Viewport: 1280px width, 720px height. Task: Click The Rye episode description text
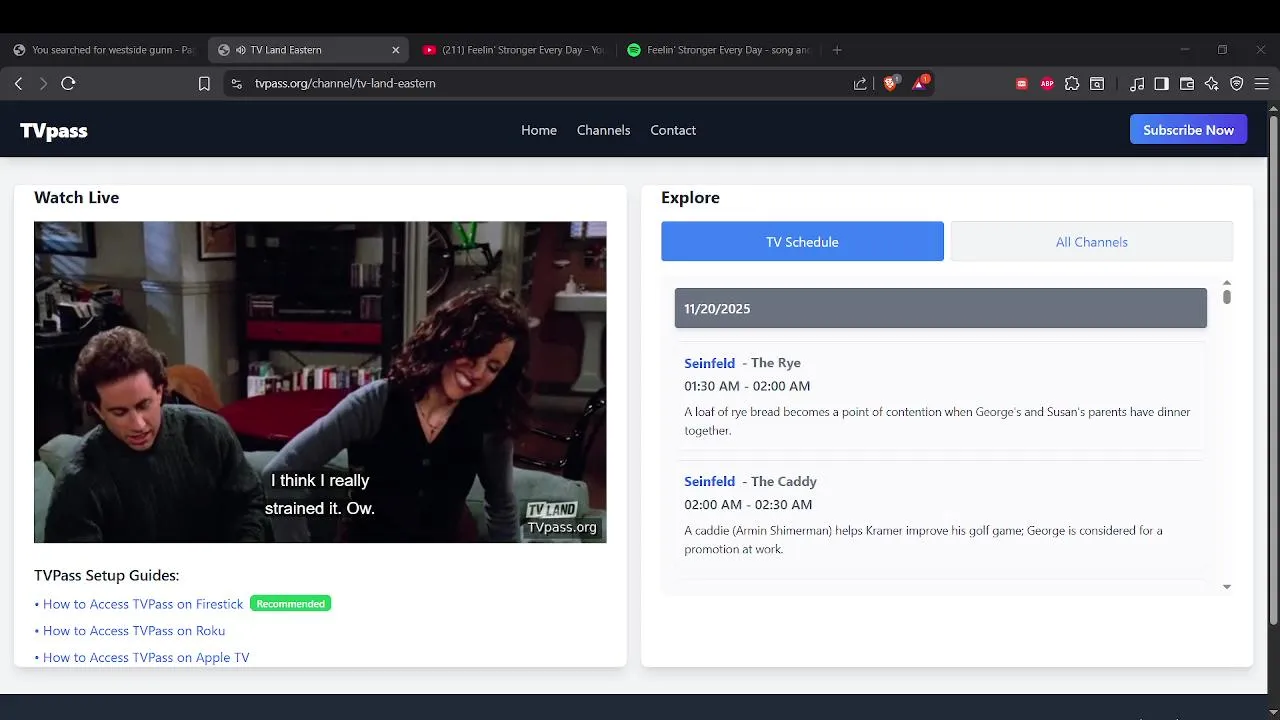[937, 421]
